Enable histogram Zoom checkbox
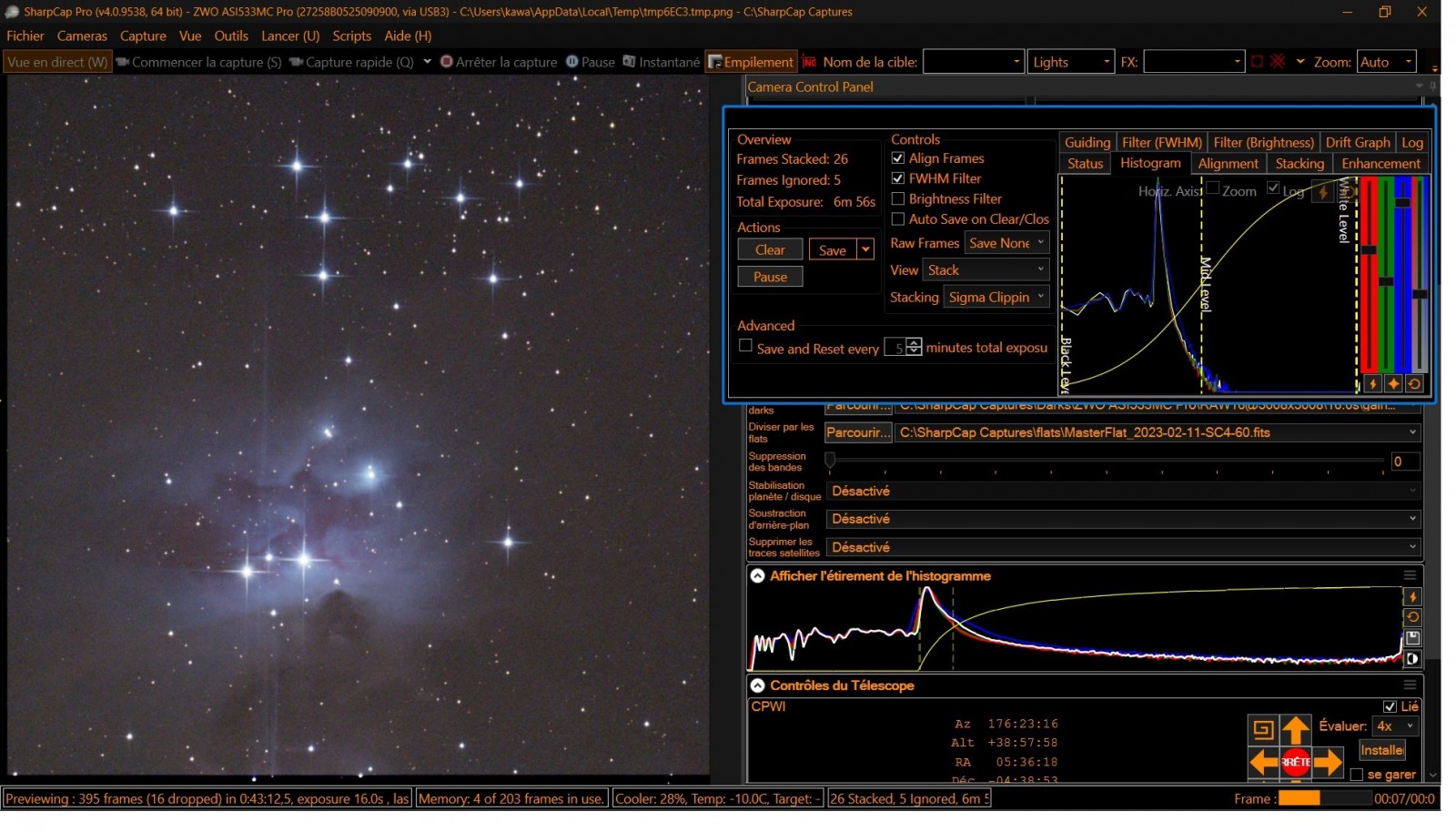This screenshot has height=832, width=1456. click(x=1212, y=188)
